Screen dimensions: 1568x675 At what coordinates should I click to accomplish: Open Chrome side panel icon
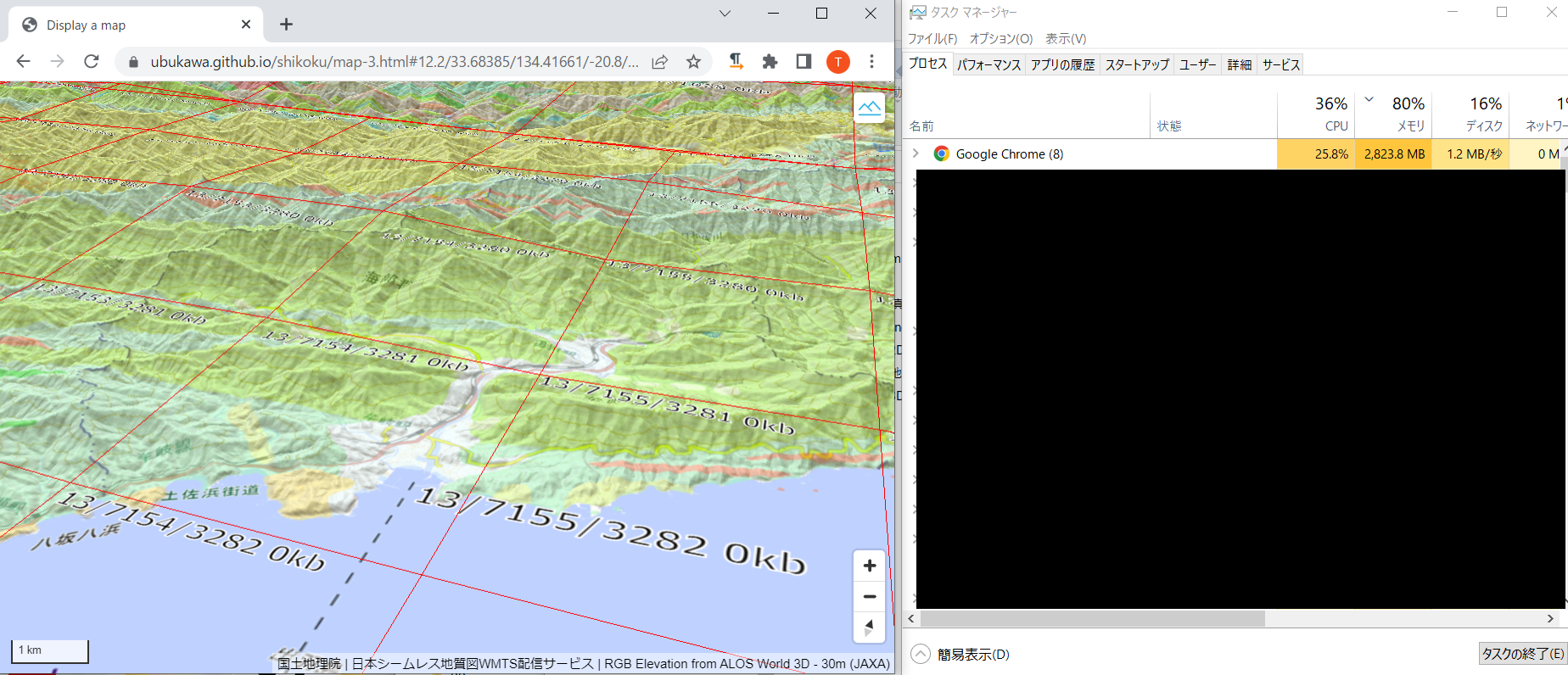tap(804, 61)
